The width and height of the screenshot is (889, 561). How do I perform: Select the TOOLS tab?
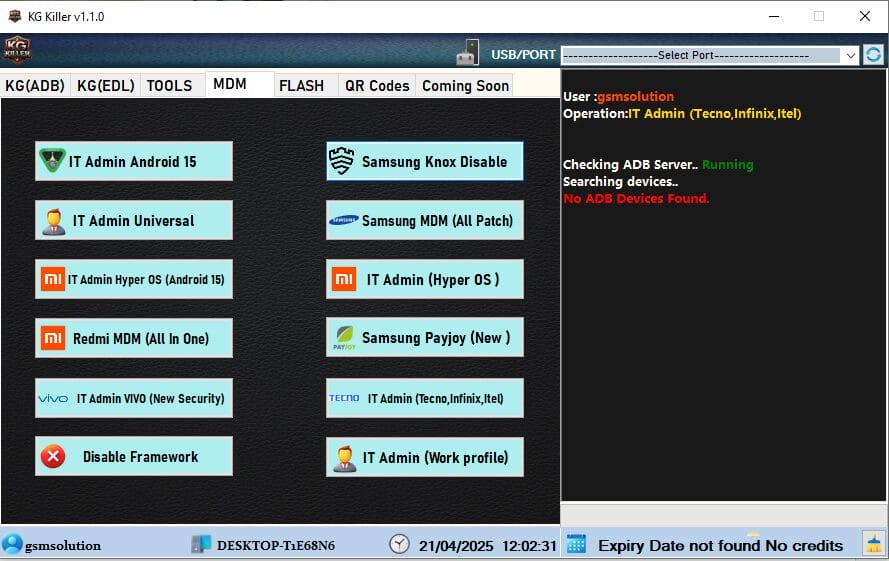pyautogui.click(x=169, y=86)
